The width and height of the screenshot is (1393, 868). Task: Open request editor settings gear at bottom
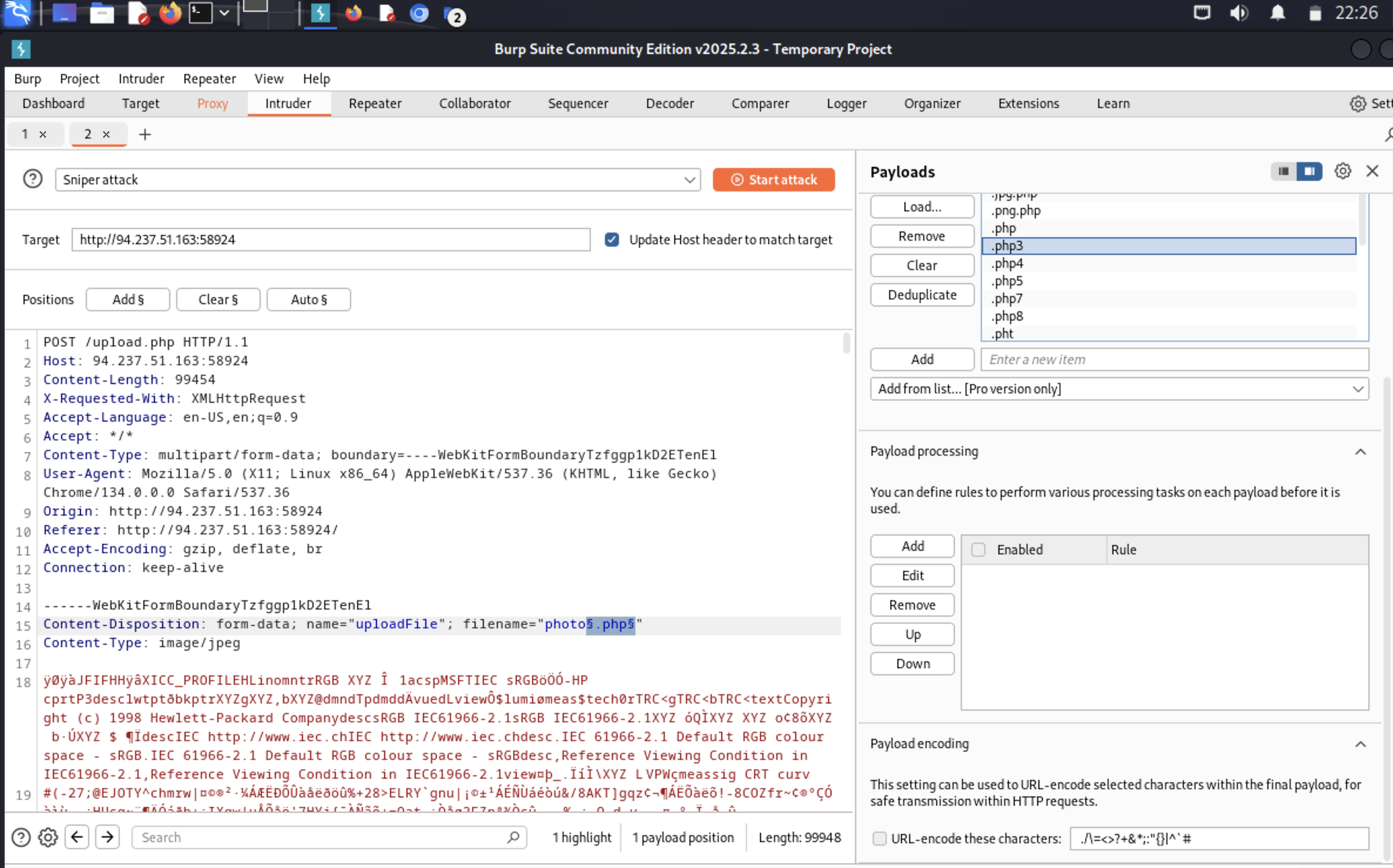click(x=48, y=837)
